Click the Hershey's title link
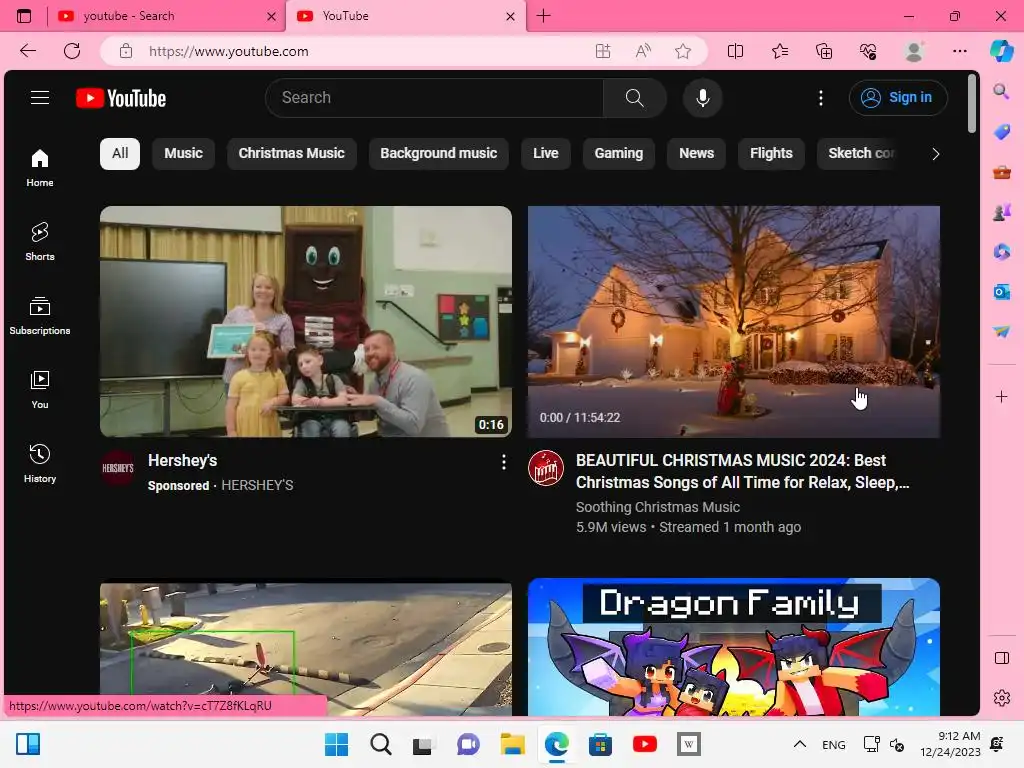This screenshot has height=768, width=1024. point(182,460)
